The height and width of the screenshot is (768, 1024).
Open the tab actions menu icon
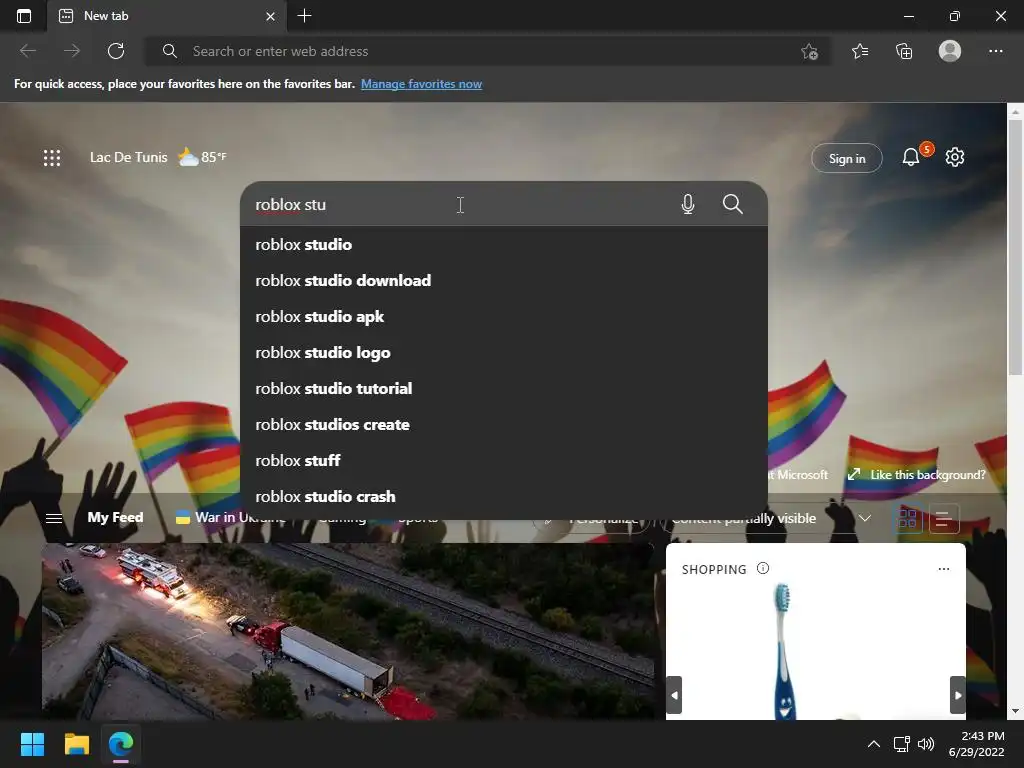[24, 16]
